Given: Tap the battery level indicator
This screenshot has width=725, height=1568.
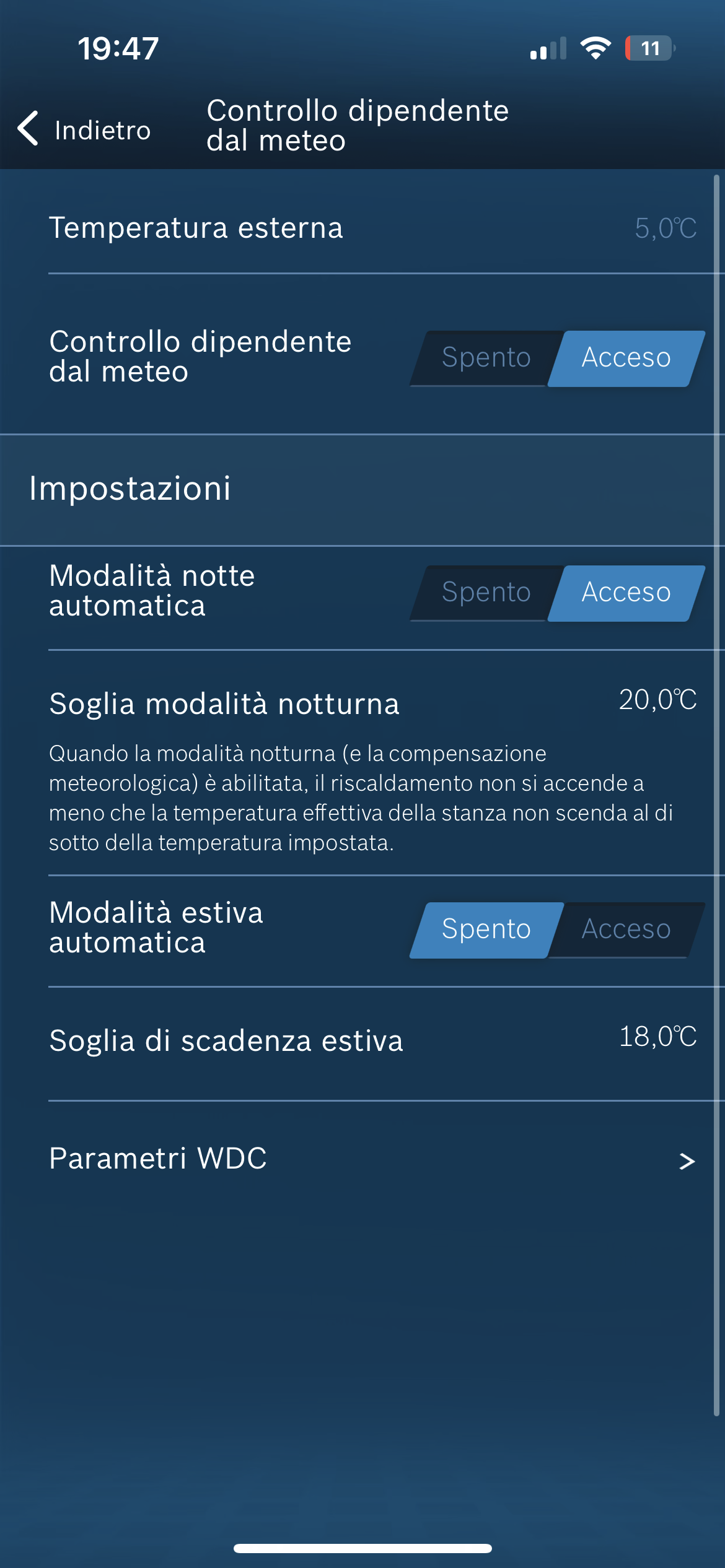Looking at the screenshot, I should [649, 48].
